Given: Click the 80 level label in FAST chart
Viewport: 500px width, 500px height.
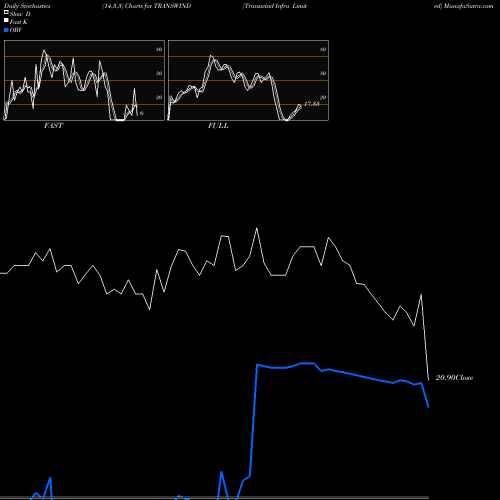Looking at the screenshot, I should coord(159,49).
